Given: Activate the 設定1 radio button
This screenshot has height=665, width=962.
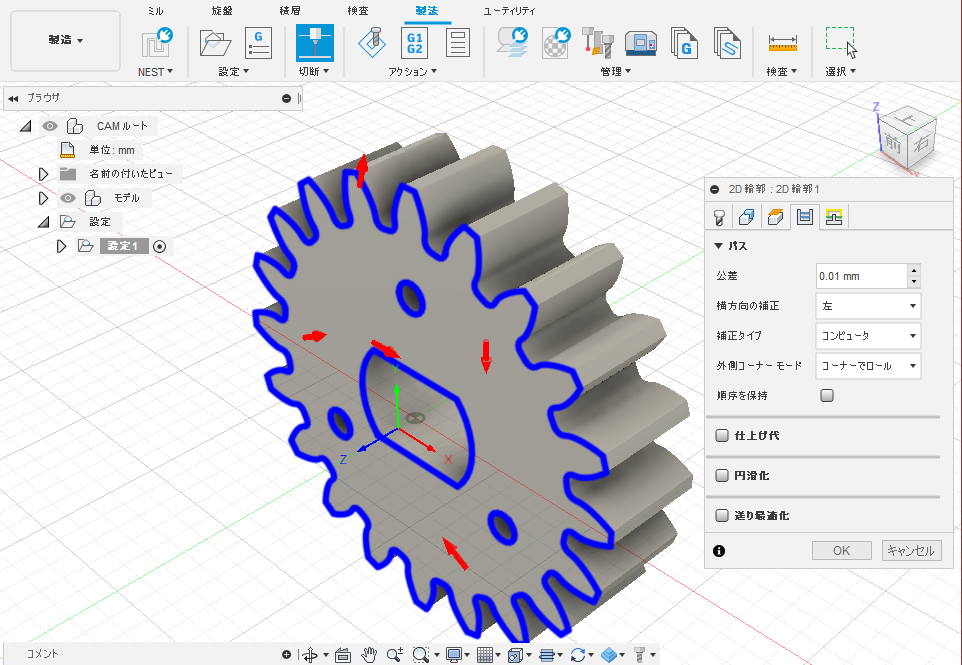Looking at the screenshot, I should tap(160, 246).
